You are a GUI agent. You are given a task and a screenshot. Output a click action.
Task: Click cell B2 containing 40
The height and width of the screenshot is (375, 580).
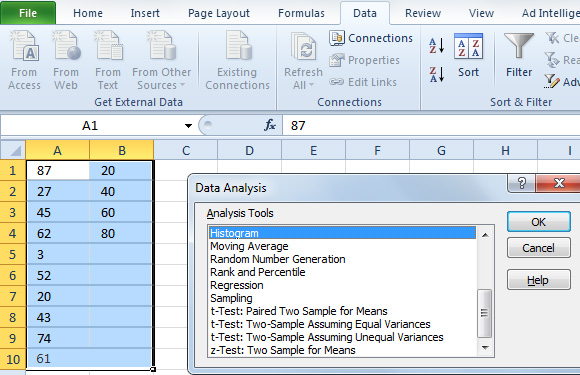click(x=121, y=192)
